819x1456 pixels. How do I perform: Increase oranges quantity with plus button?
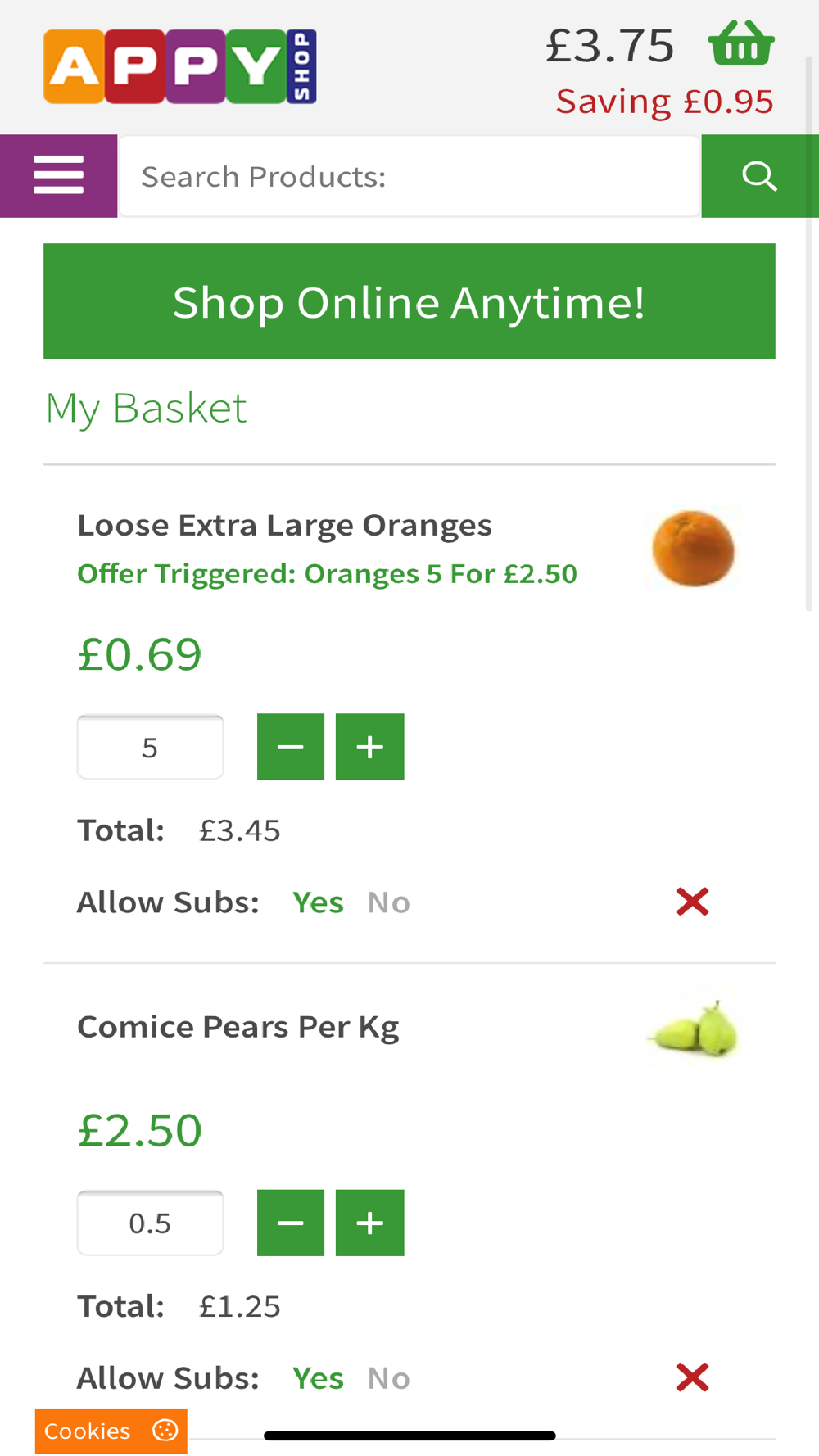coord(370,747)
